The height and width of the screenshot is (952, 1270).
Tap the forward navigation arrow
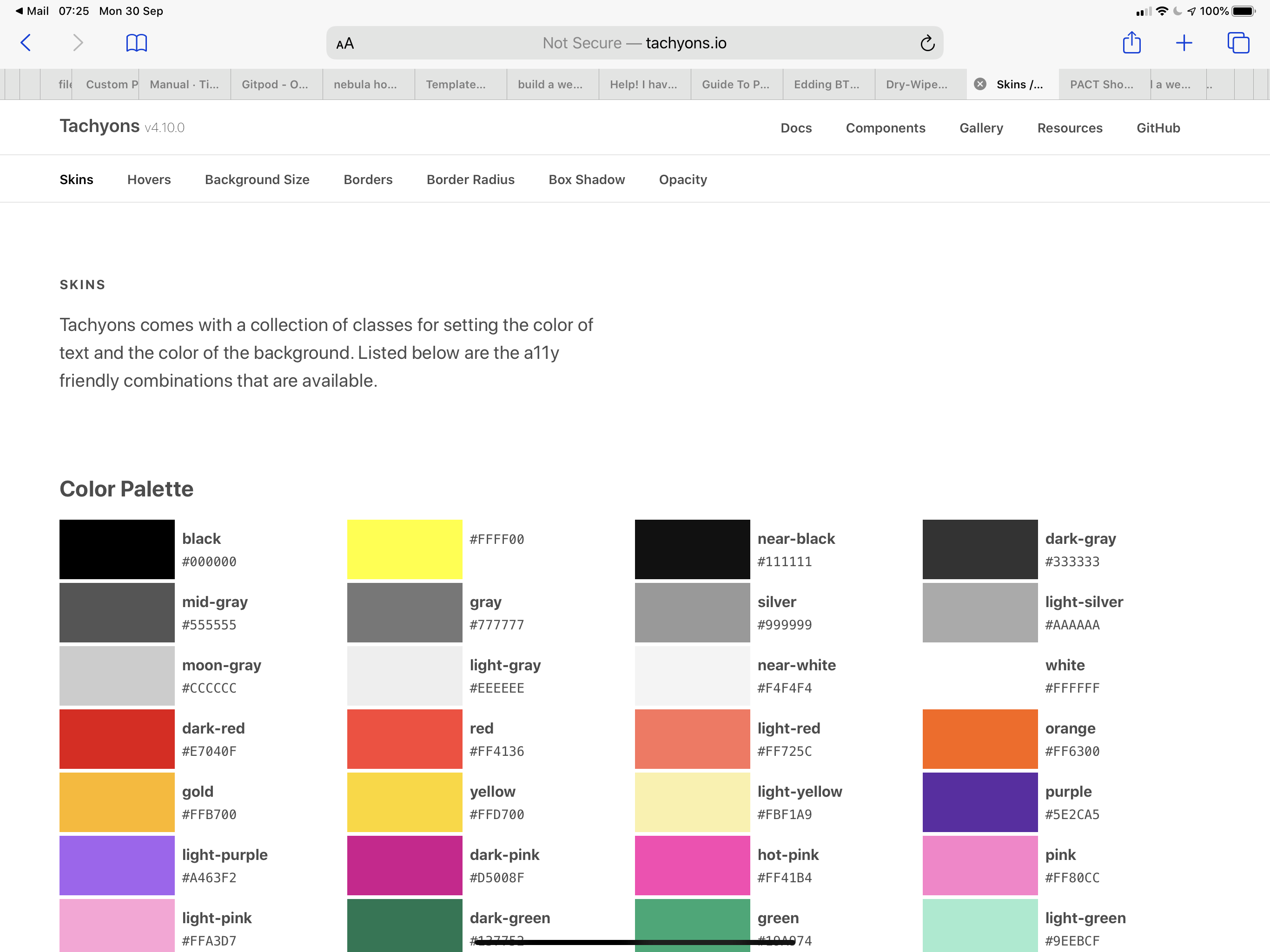78,43
